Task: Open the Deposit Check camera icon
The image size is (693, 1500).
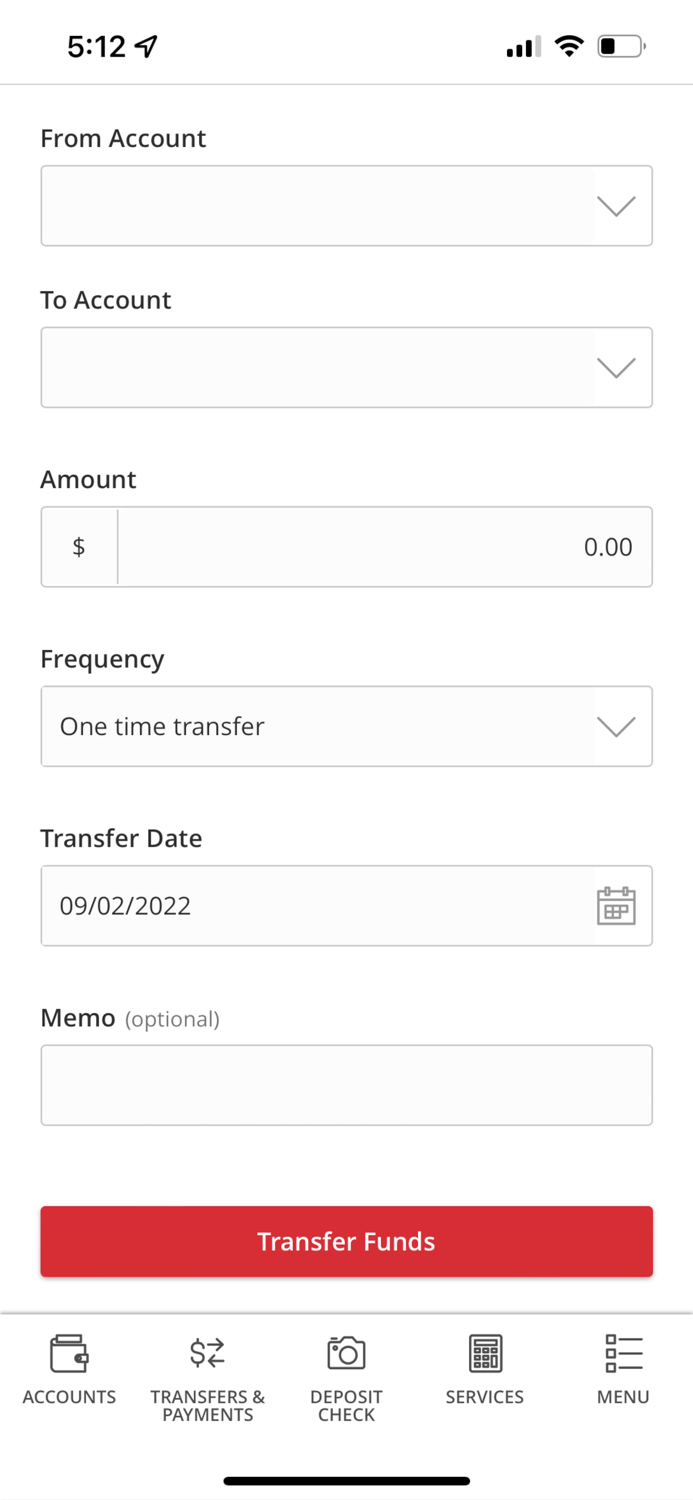Action: tap(346, 1353)
